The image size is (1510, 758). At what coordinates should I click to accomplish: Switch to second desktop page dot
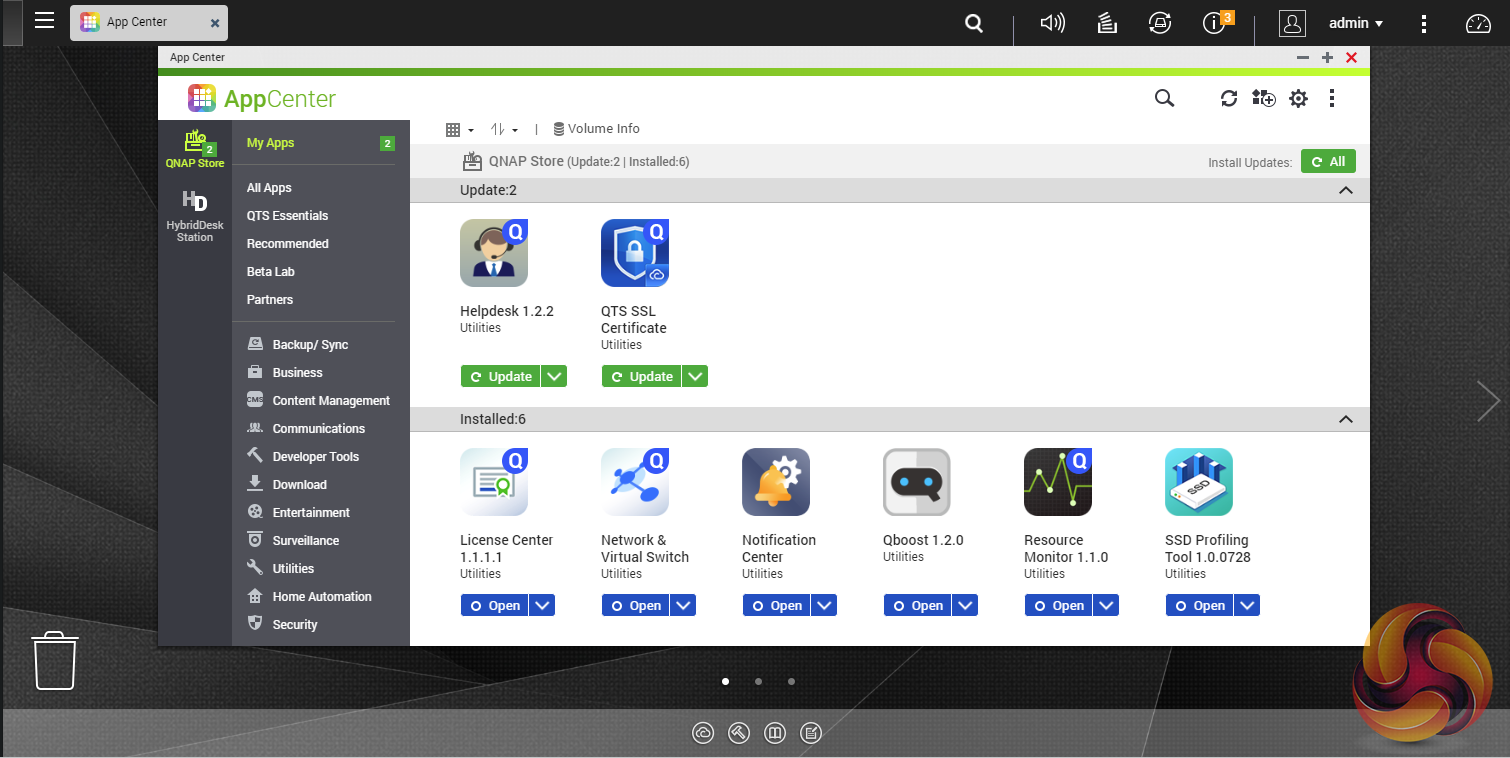point(759,682)
